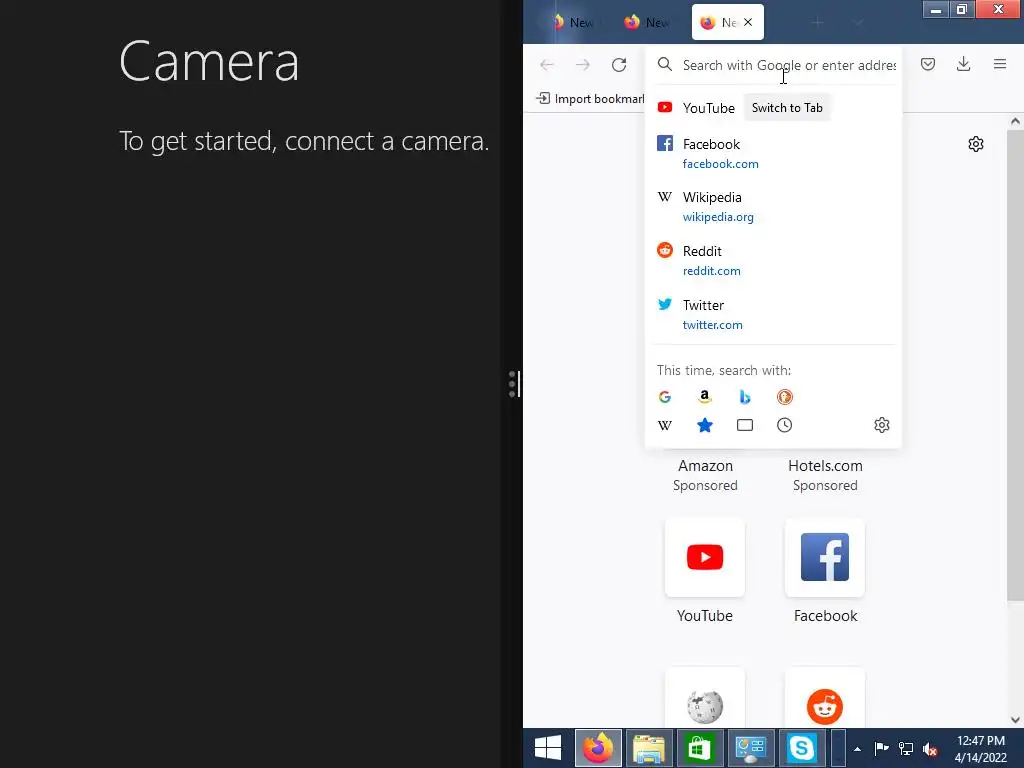The width and height of the screenshot is (1024, 768).
Task: Open the Windows Start button
Action: pyautogui.click(x=547, y=748)
